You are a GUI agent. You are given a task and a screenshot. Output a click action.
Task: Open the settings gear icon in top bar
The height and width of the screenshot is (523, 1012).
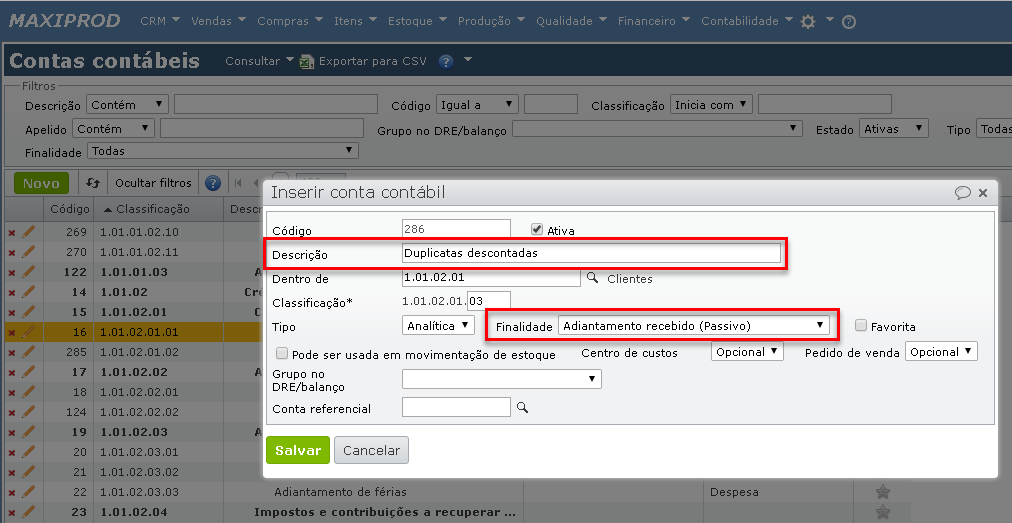807,21
